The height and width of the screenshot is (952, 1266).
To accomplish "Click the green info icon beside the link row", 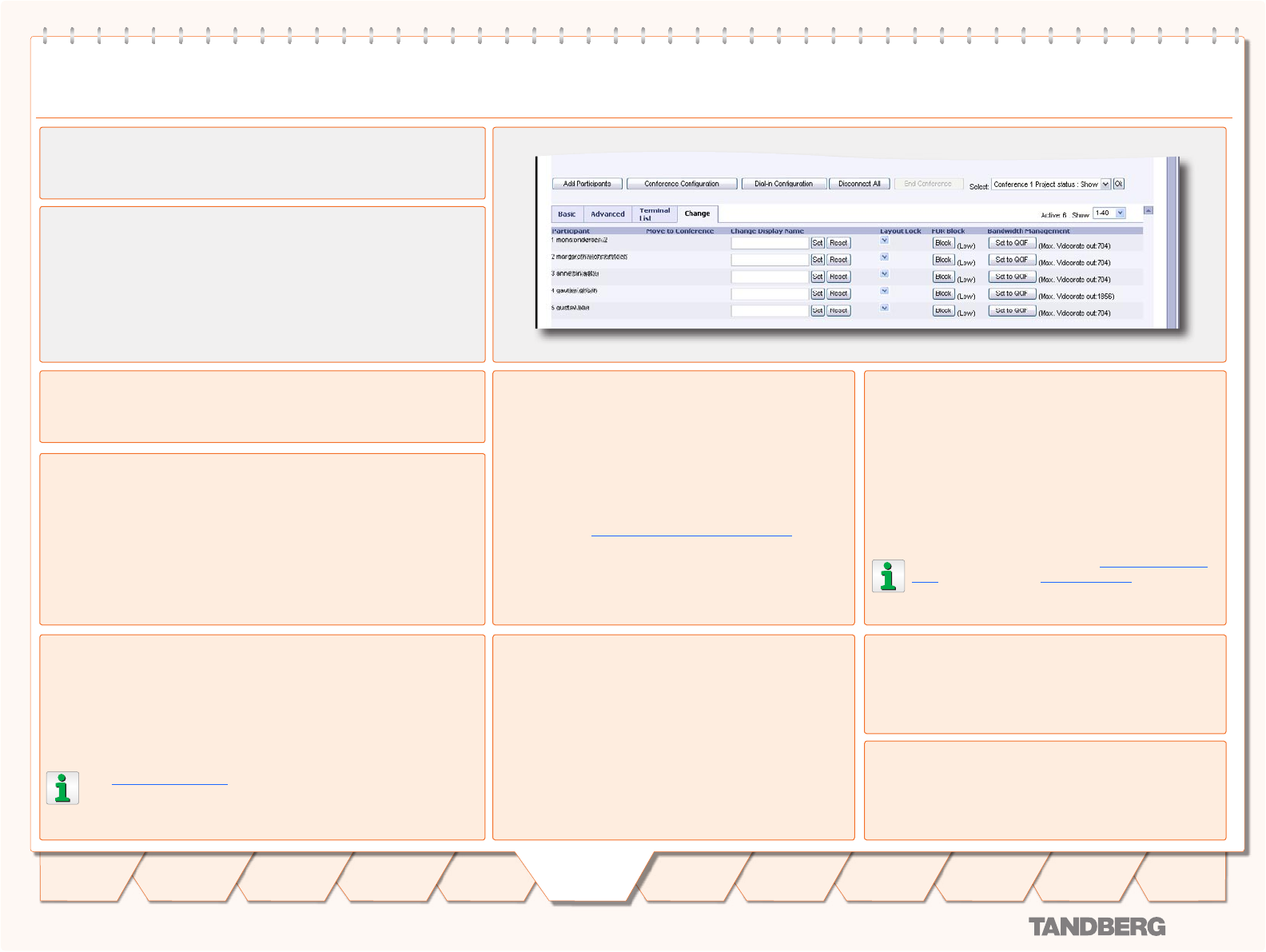I will tap(888, 576).
